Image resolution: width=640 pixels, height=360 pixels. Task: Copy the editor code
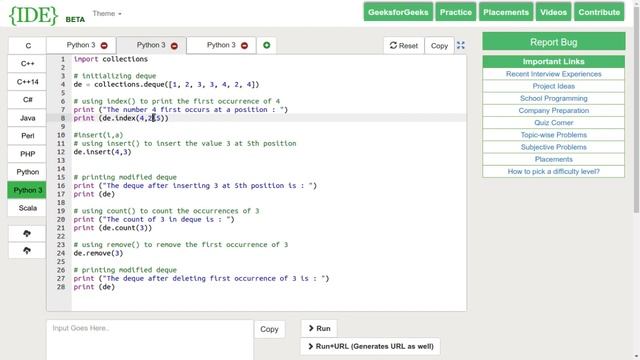(439, 45)
